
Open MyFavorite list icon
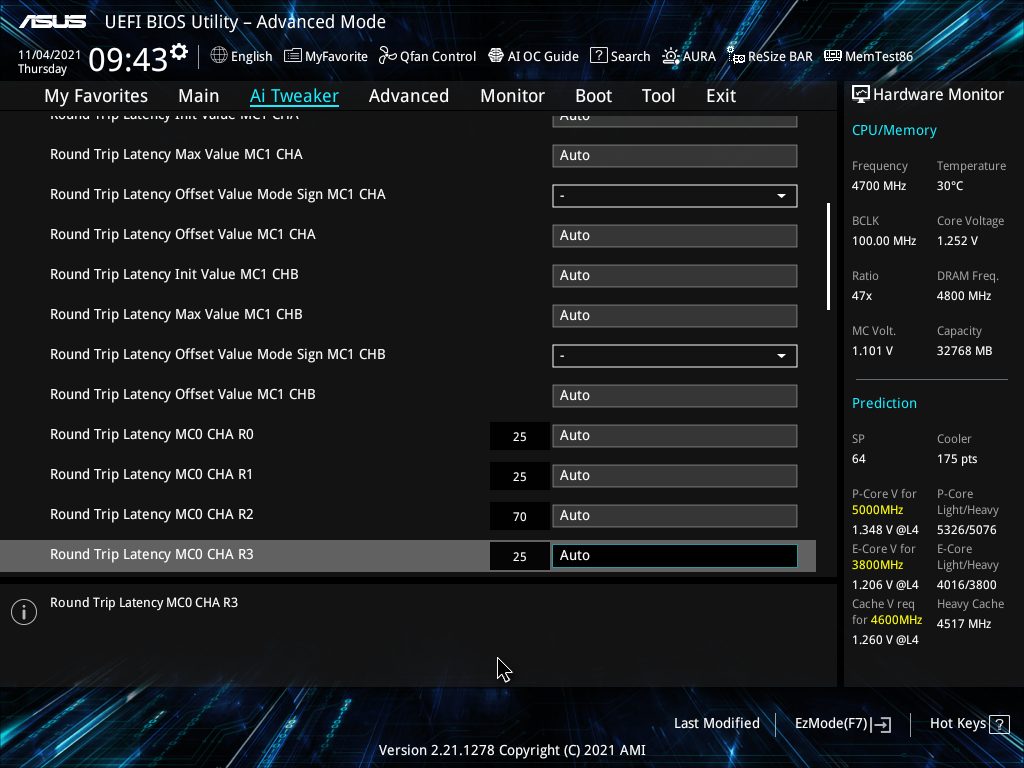coord(293,56)
